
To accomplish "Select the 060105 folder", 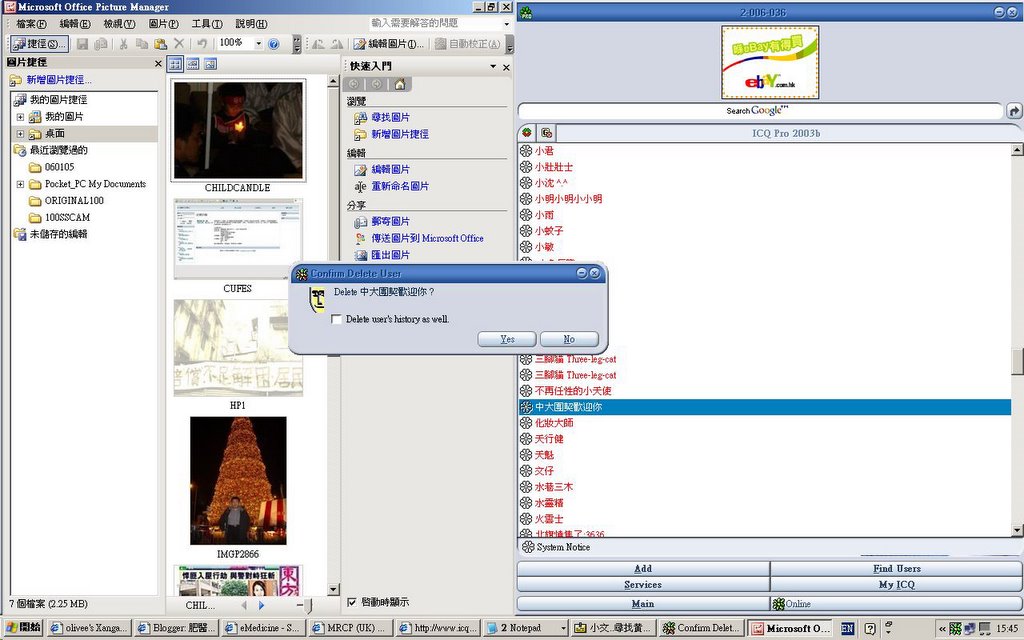I will point(59,167).
